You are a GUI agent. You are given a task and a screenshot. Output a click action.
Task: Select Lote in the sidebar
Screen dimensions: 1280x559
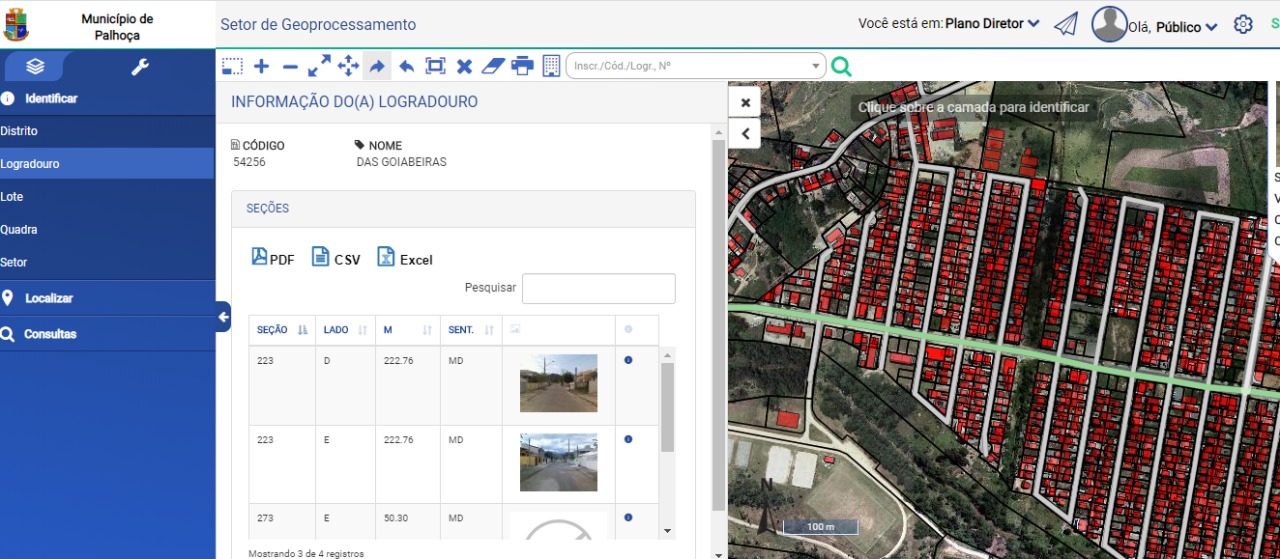107,197
